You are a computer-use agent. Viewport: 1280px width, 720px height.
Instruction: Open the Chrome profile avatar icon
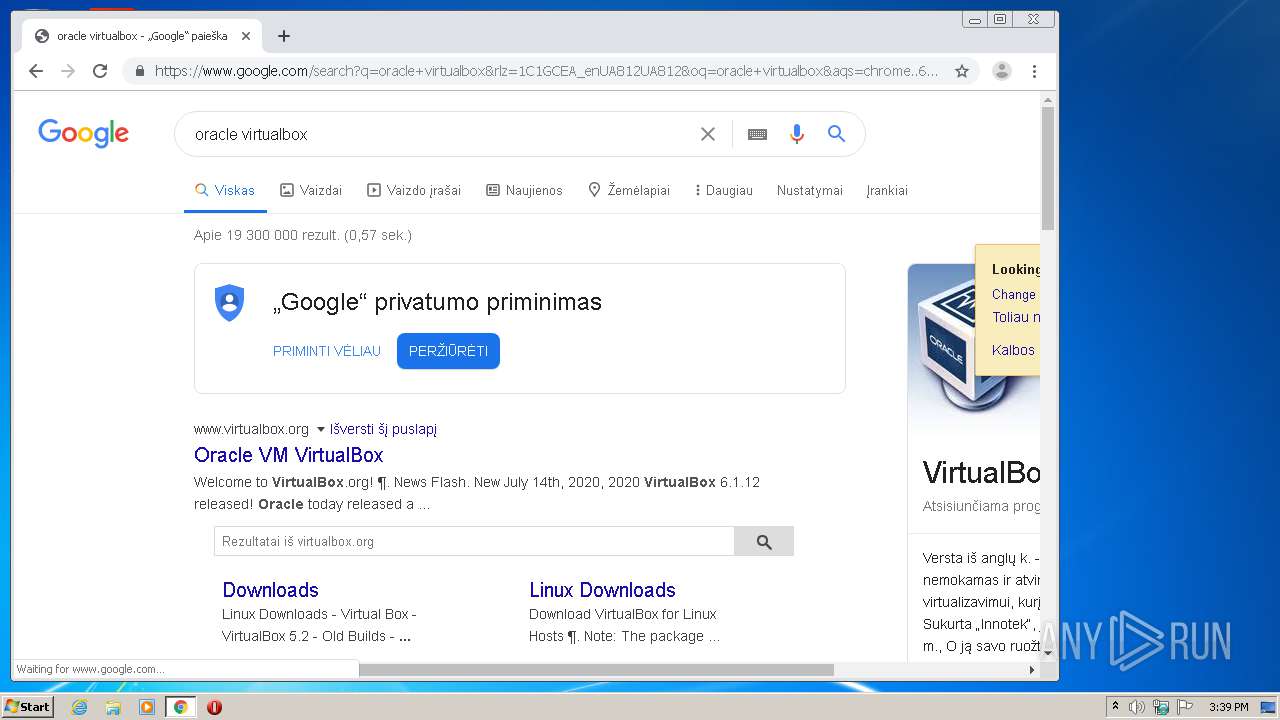(1001, 71)
